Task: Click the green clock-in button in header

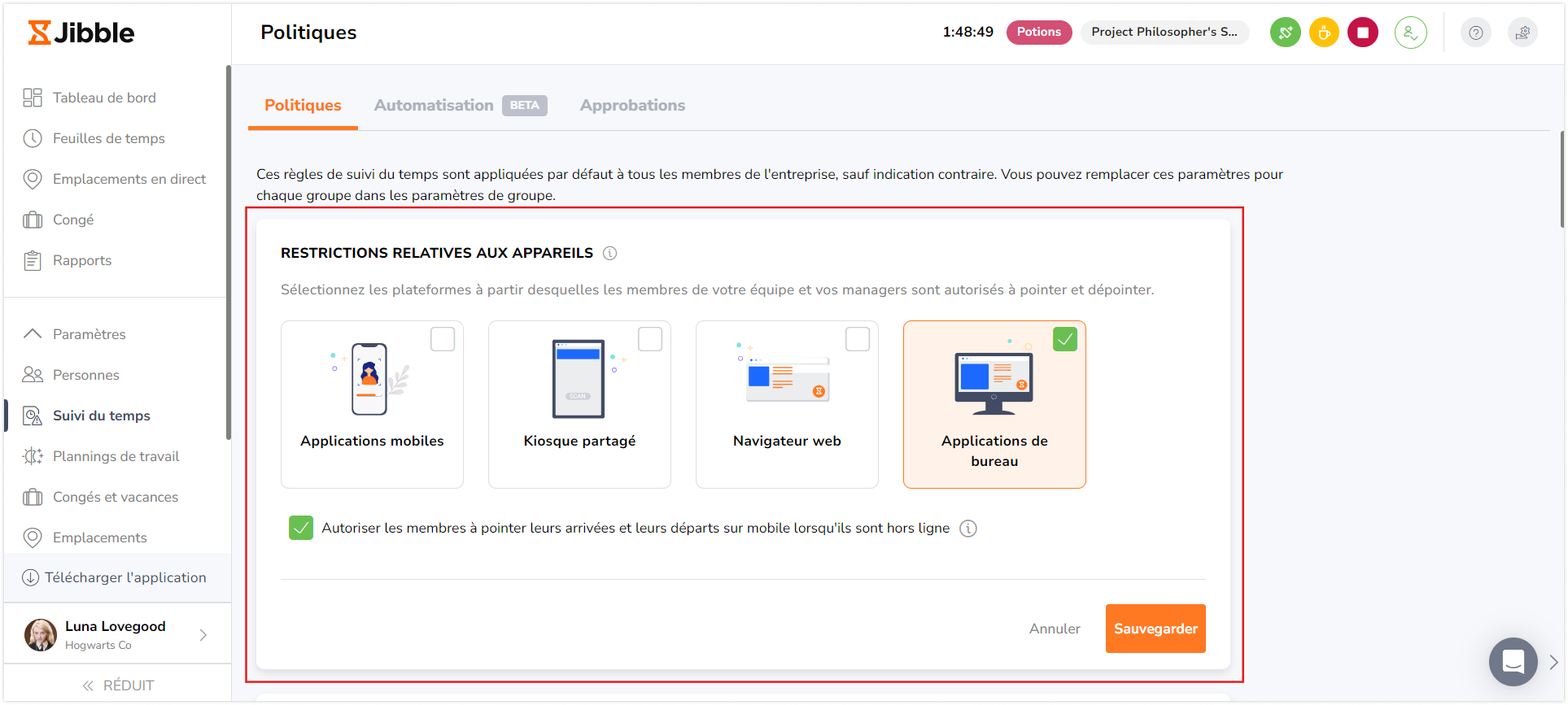Action: point(1285,33)
